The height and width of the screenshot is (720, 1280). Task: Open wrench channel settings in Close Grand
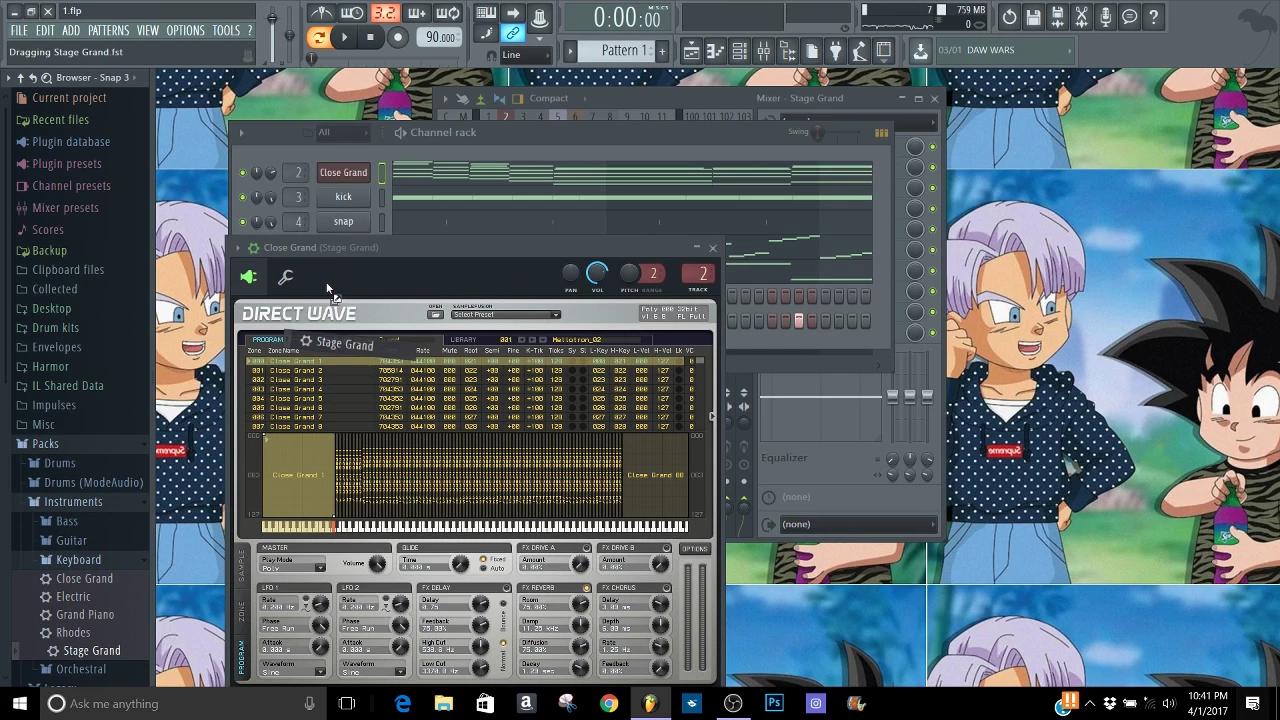(x=285, y=278)
